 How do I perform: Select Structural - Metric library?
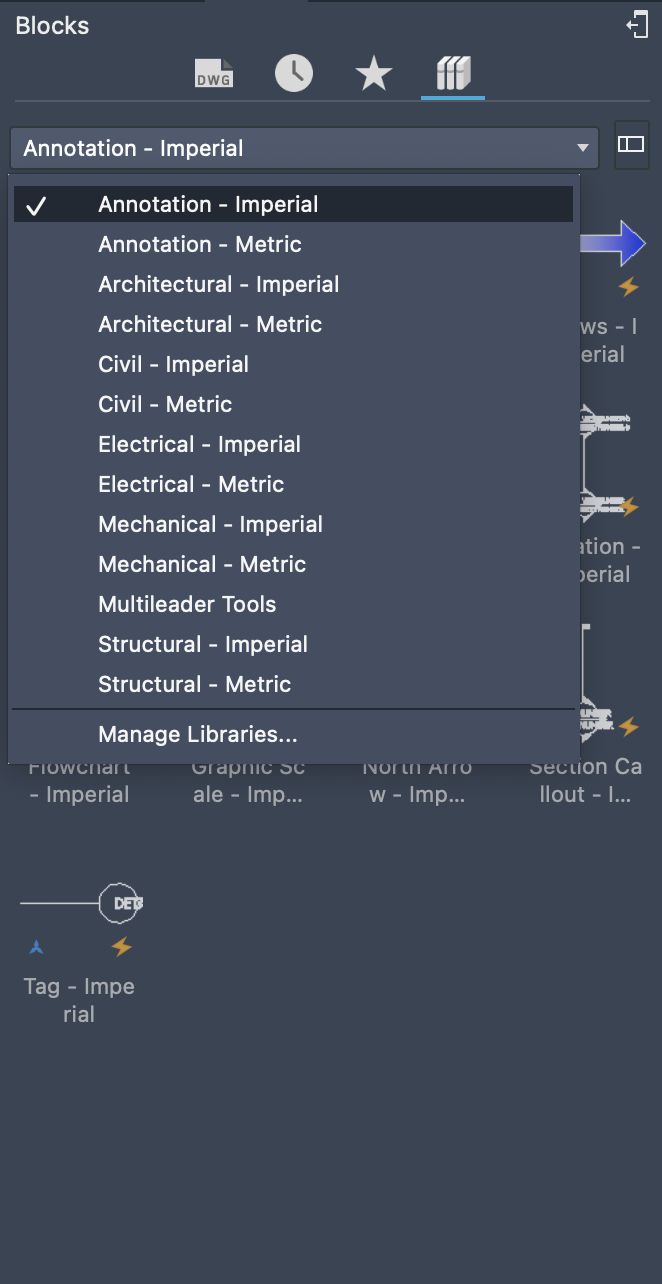click(x=194, y=685)
